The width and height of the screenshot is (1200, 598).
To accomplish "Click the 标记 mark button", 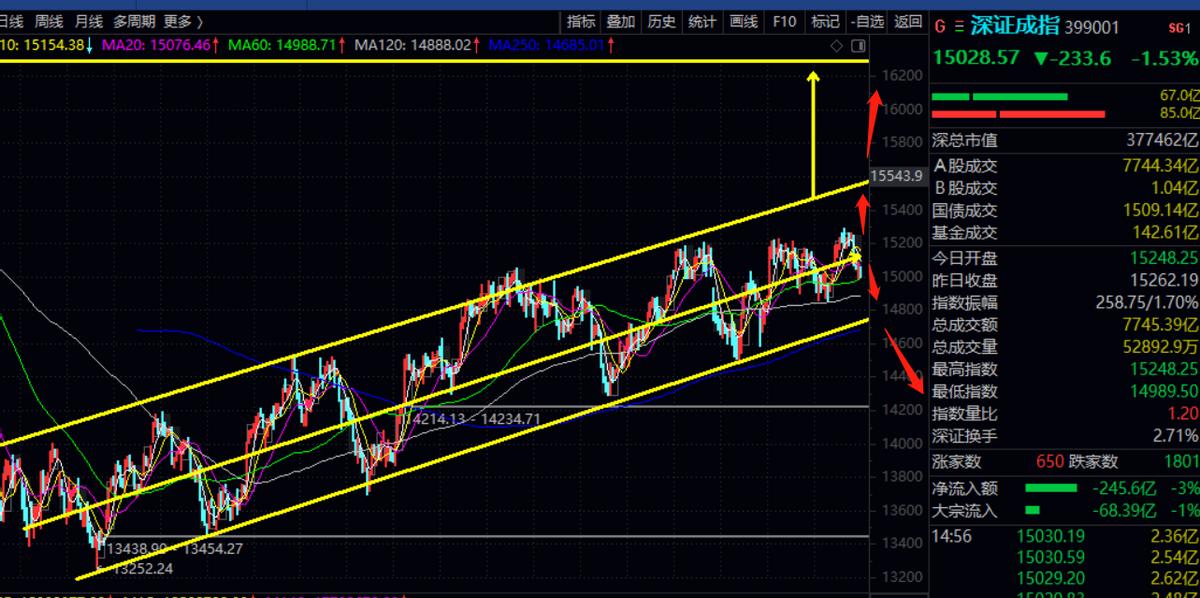I will pos(825,21).
